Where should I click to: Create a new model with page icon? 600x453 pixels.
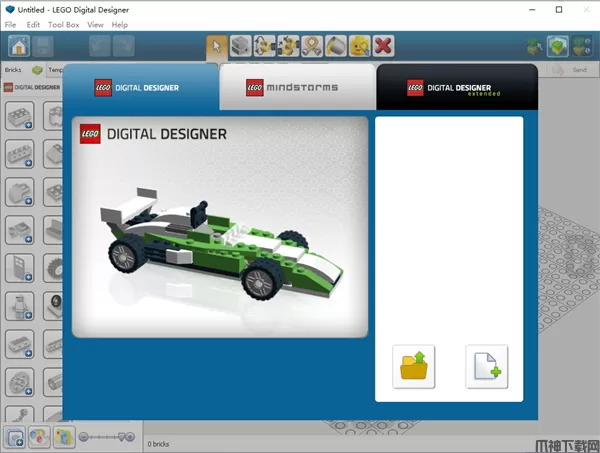point(486,367)
